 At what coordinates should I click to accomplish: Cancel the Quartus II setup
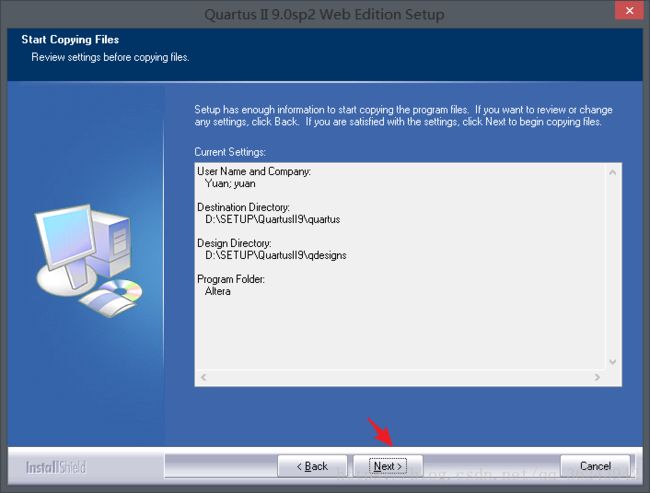[x=595, y=466]
